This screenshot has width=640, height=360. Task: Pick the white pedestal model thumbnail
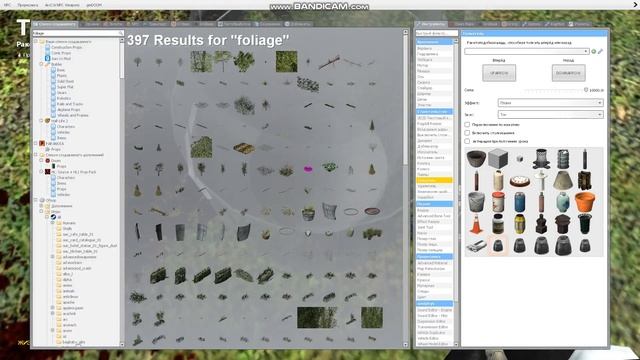click(541, 180)
